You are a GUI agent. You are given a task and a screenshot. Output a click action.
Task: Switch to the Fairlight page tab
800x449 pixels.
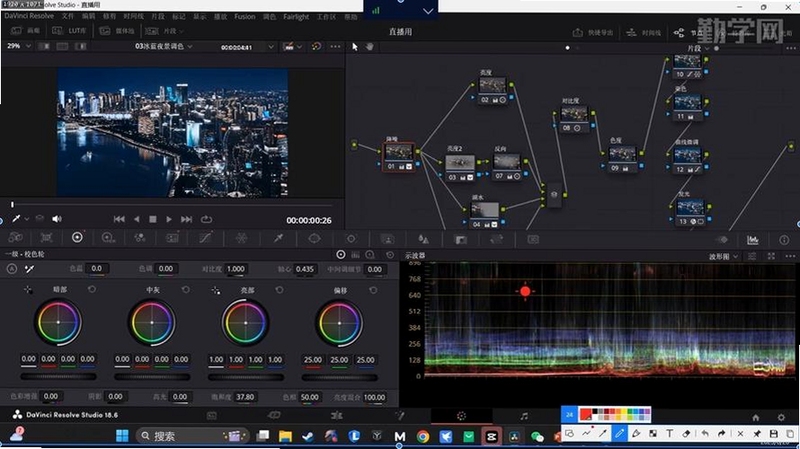pos(524,416)
